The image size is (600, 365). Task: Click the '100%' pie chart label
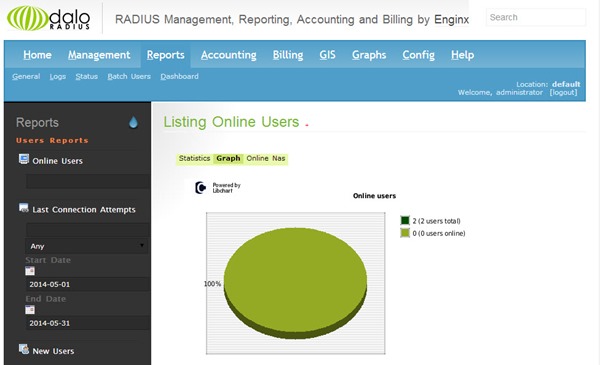pyautogui.click(x=212, y=284)
